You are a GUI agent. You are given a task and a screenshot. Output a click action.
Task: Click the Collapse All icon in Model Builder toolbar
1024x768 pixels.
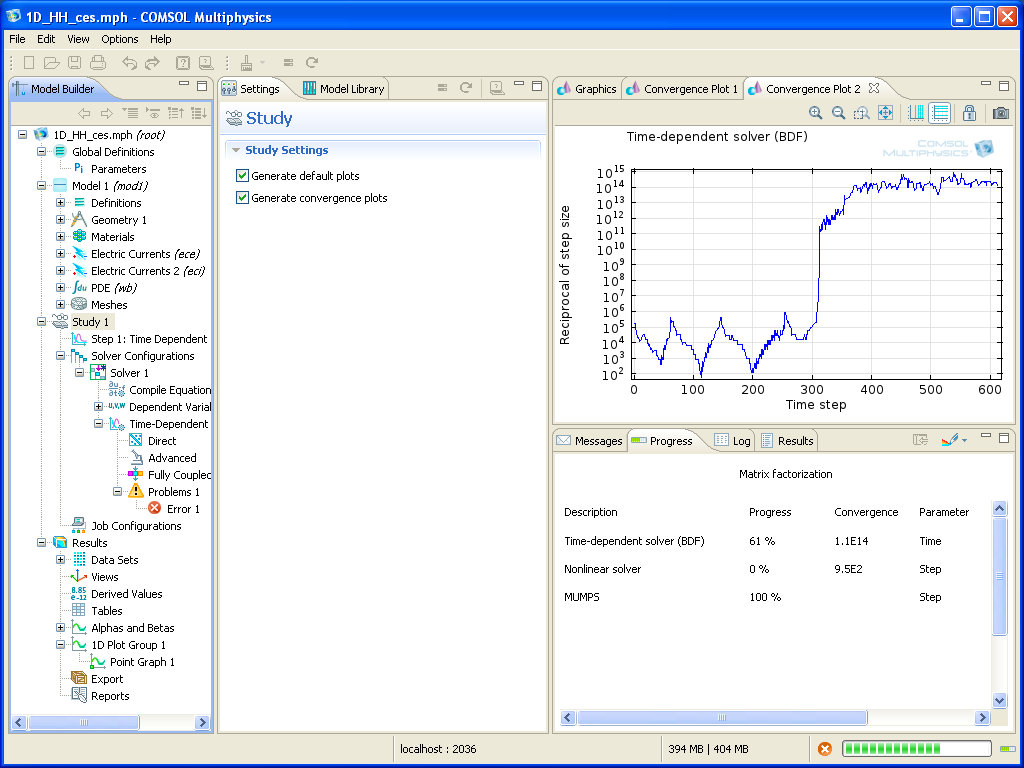point(176,114)
